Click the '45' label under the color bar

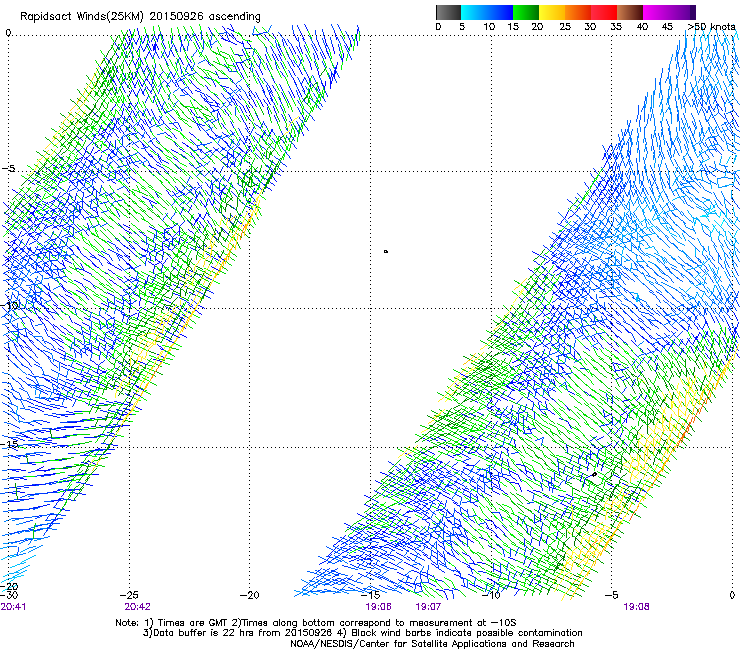[x=667, y=27]
